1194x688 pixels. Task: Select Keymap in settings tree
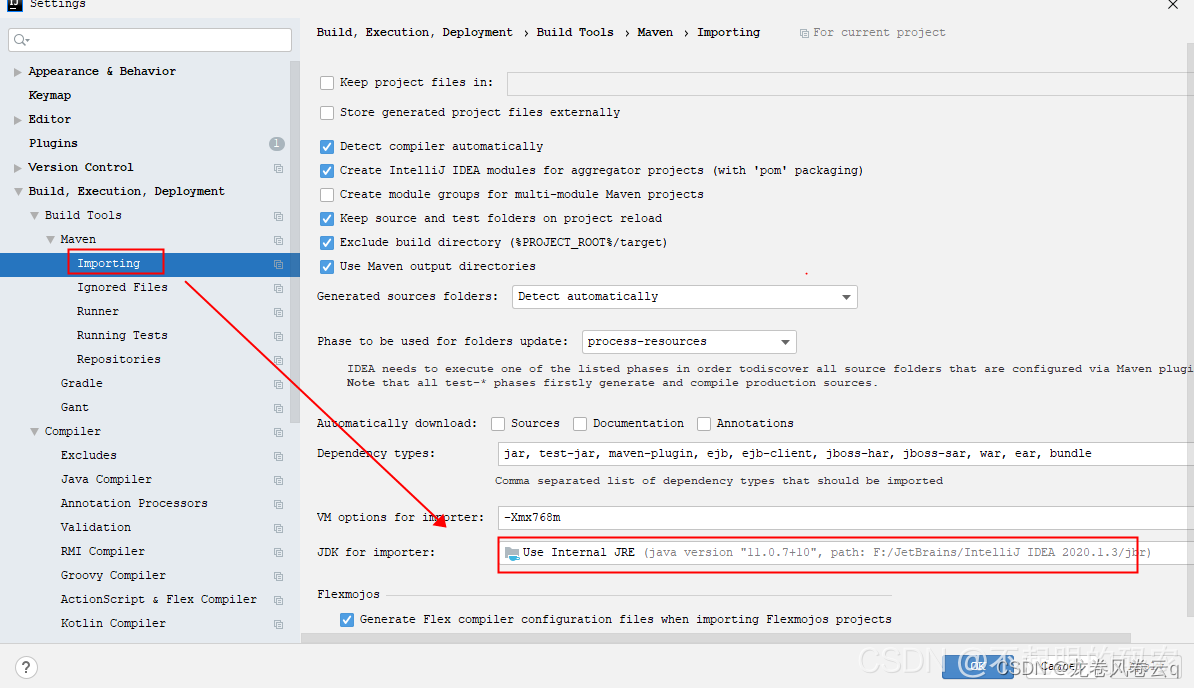tap(49, 95)
